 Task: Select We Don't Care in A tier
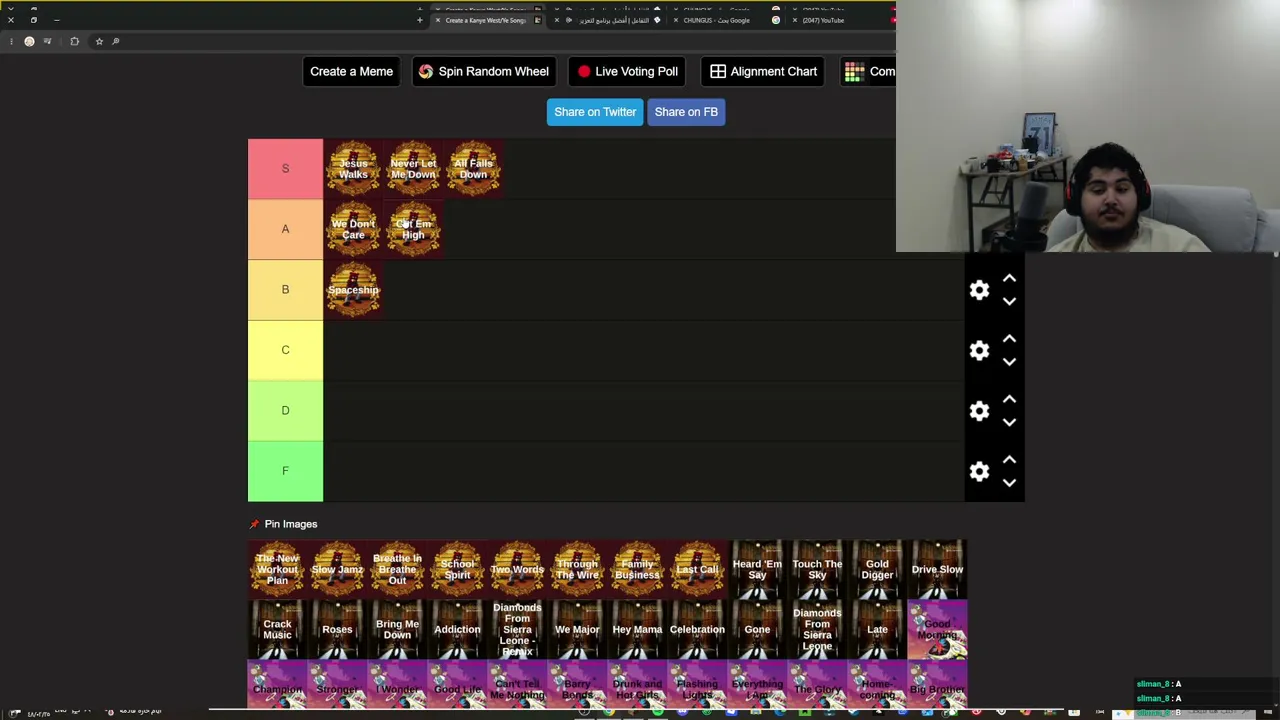point(353,229)
